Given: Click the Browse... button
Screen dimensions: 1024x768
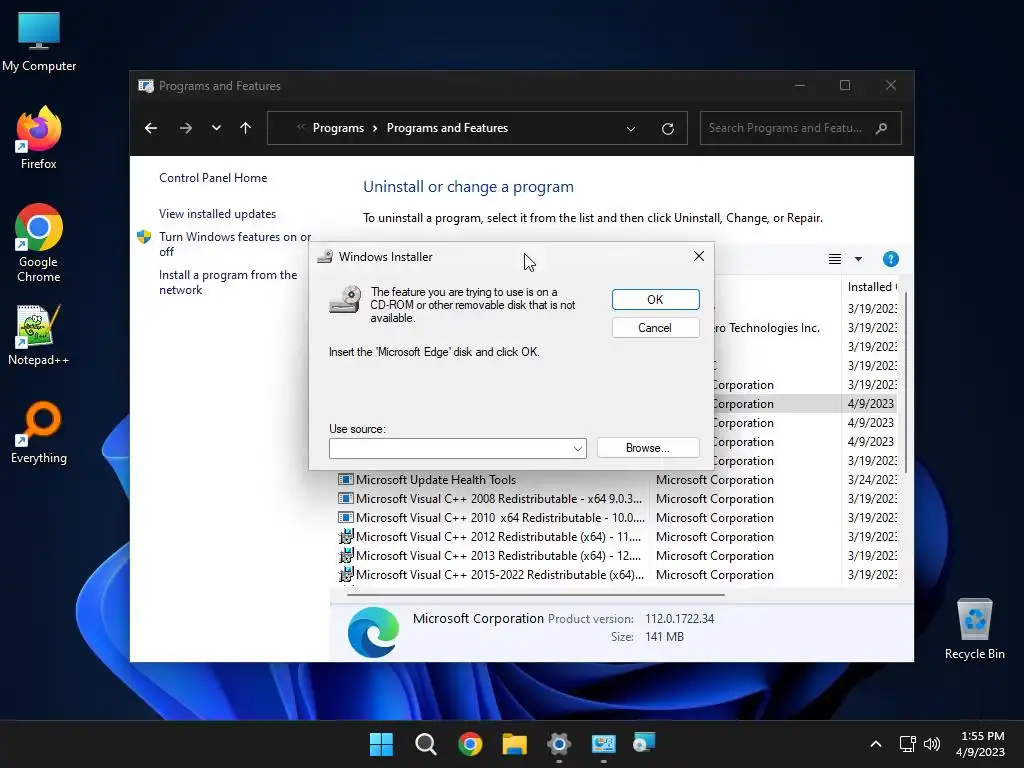Looking at the screenshot, I should coord(647,448).
